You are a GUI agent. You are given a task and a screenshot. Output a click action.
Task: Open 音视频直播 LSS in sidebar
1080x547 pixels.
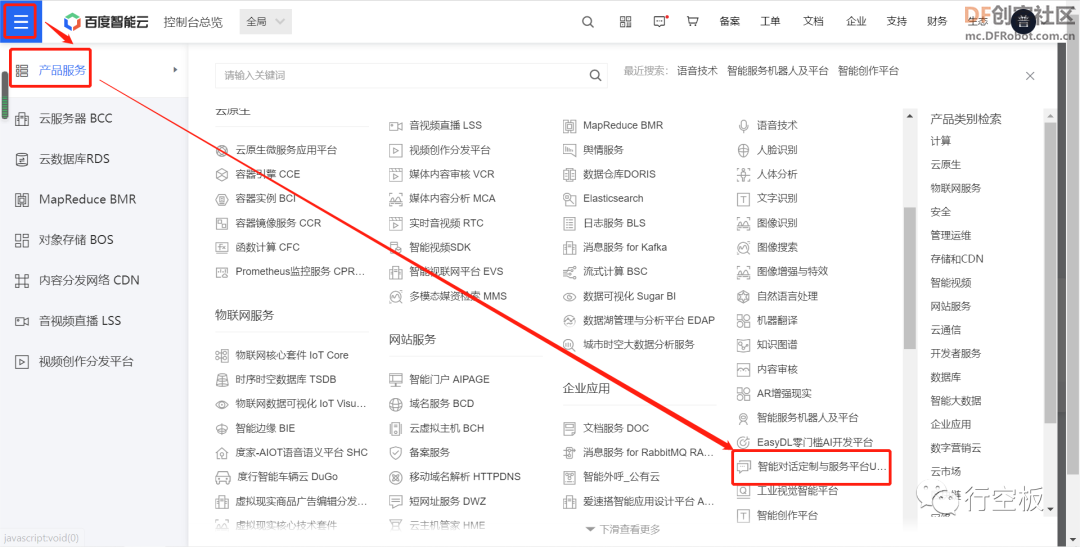point(79,321)
